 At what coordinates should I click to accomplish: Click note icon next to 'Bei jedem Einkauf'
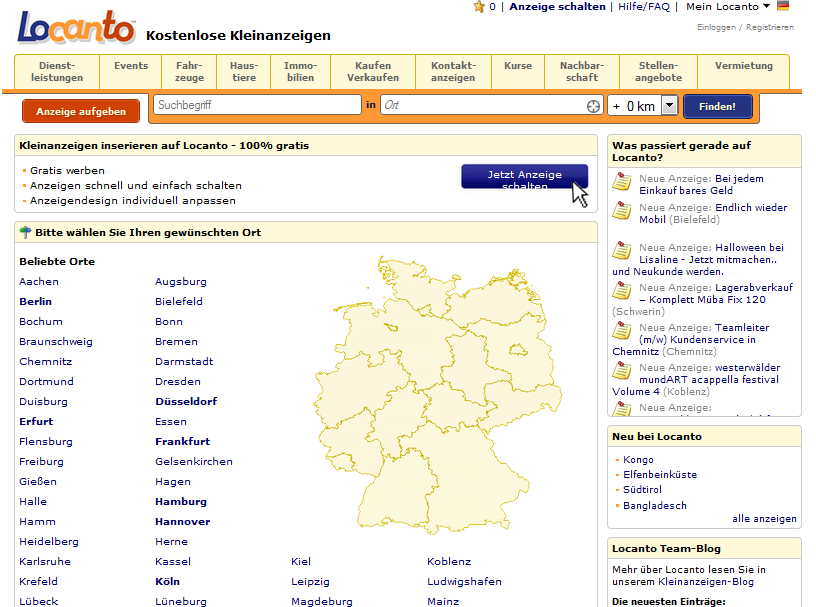click(621, 182)
